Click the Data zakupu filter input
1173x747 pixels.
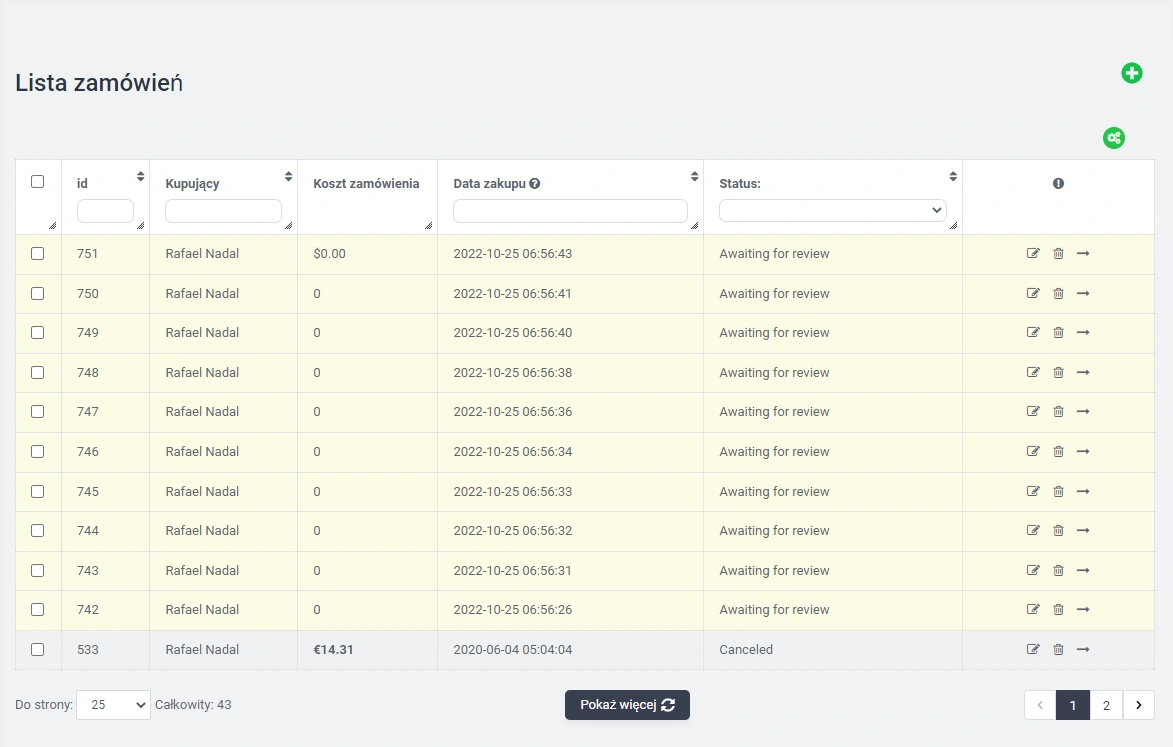pos(570,211)
